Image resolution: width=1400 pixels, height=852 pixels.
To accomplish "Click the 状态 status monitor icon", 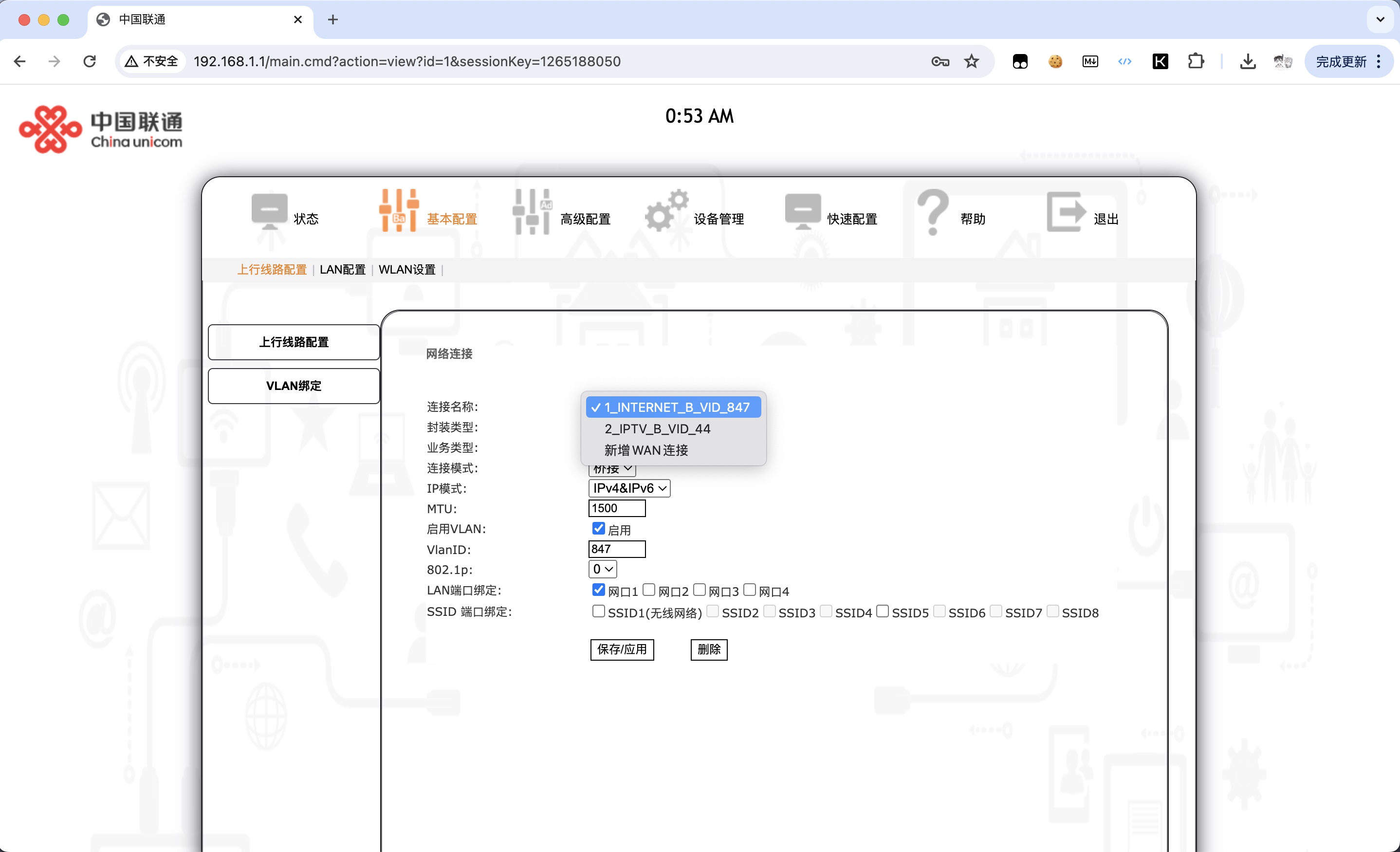I will click(x=269, y=211).
